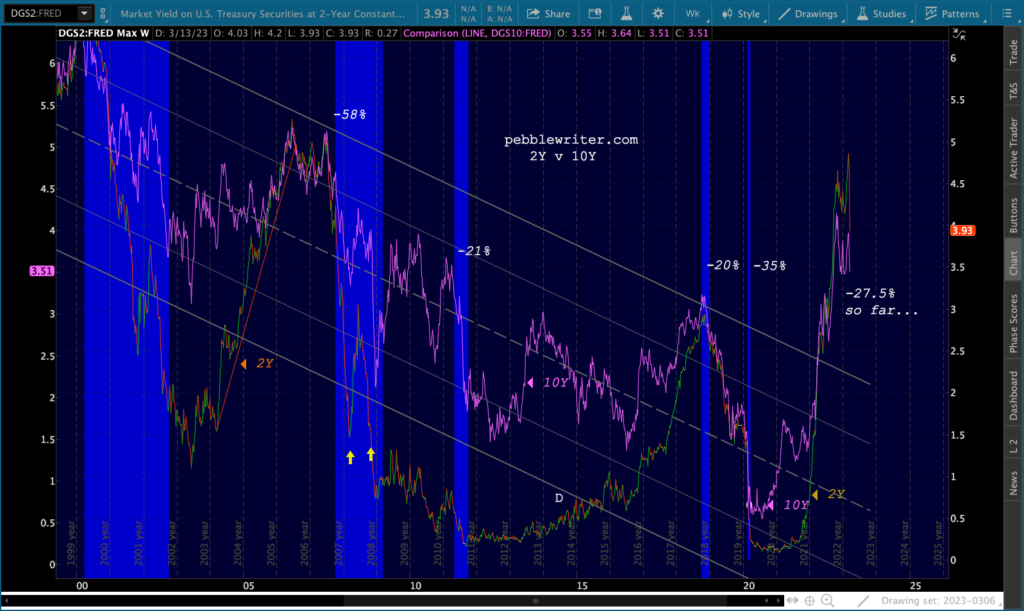Click the symbol link chain icon

103,13
